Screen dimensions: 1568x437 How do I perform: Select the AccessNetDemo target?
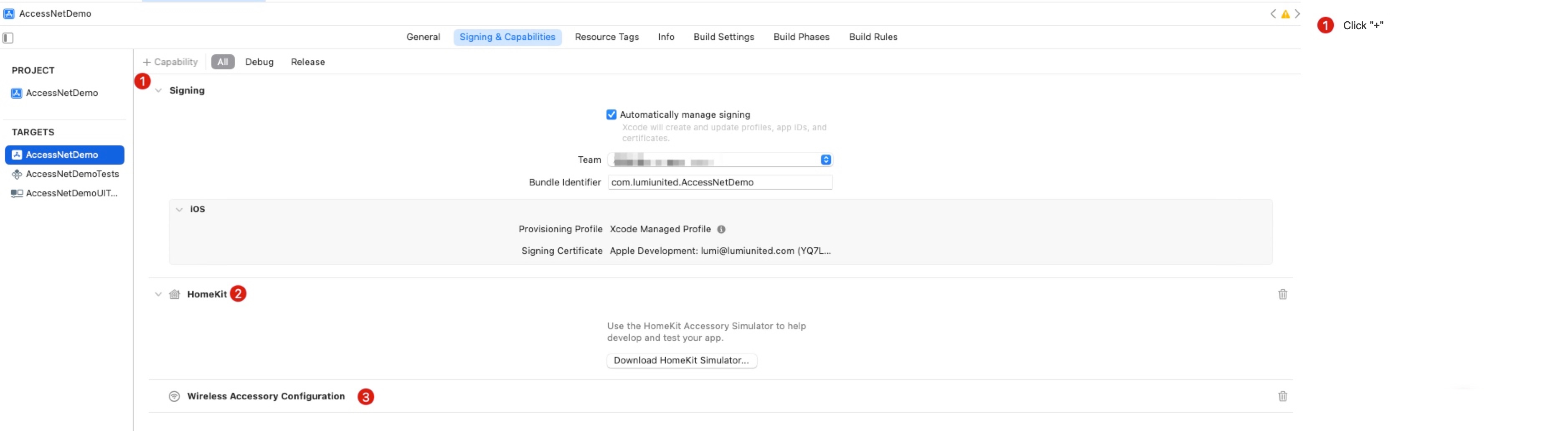[x=64, y=155]
